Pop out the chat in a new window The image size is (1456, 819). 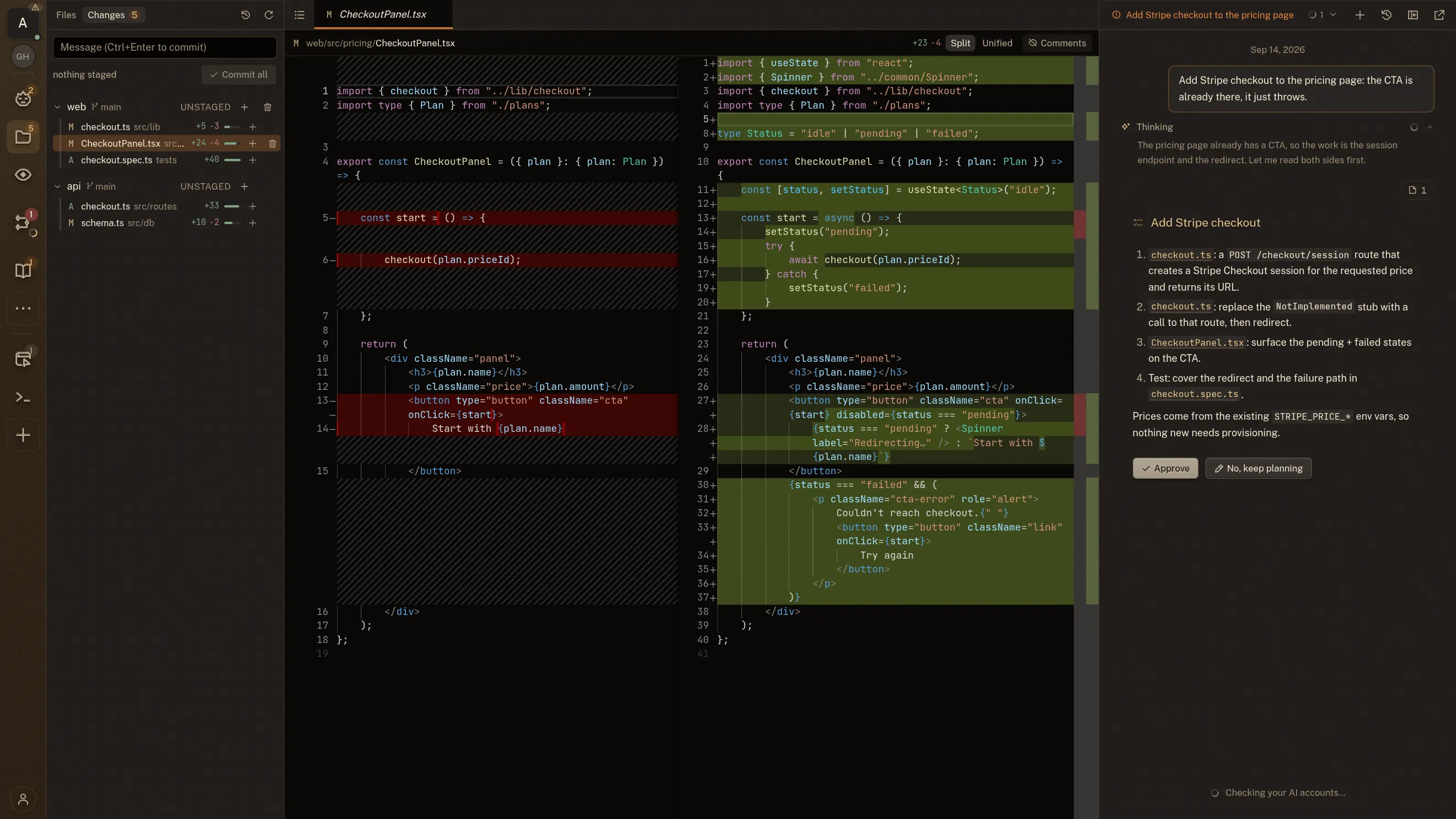tap(1439, 15)
